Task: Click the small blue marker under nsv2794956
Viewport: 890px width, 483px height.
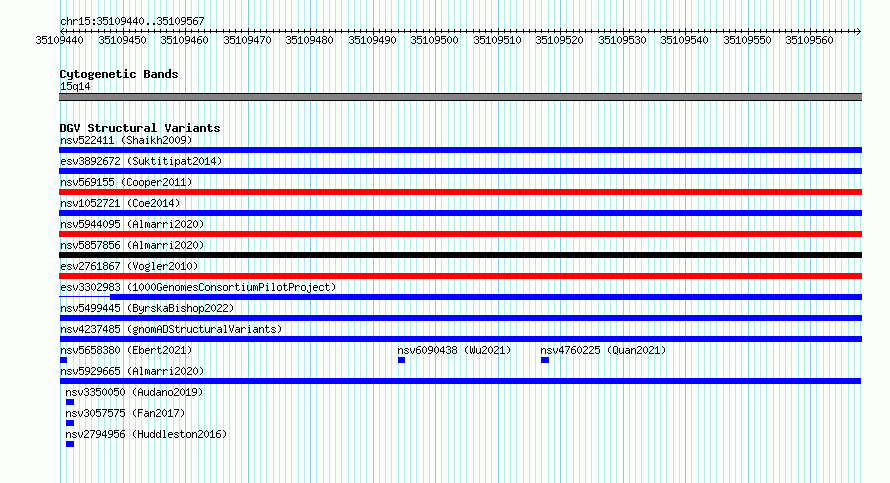Action: (x=70, y=444)
